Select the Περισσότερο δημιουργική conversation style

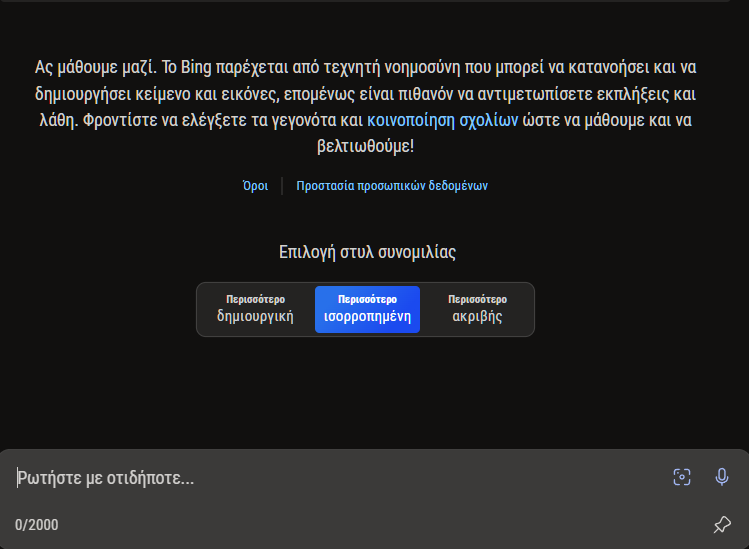click(x=256, y=309)
